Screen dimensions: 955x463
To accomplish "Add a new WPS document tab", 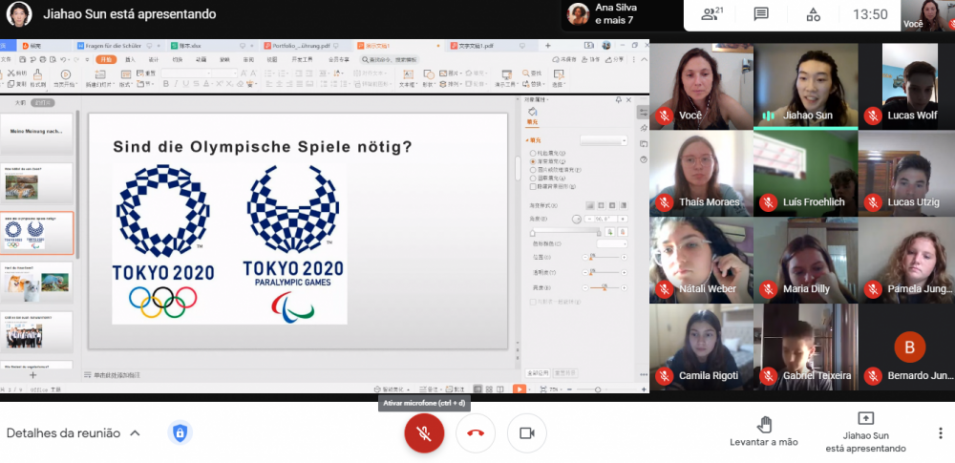I will pos(548,46).
